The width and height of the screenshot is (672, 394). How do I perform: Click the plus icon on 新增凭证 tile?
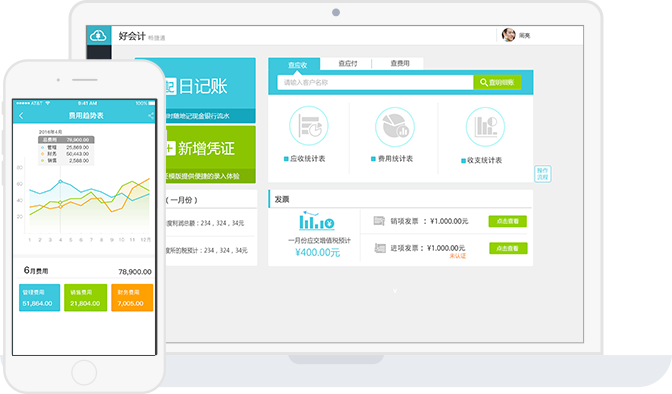pos(170,148)
